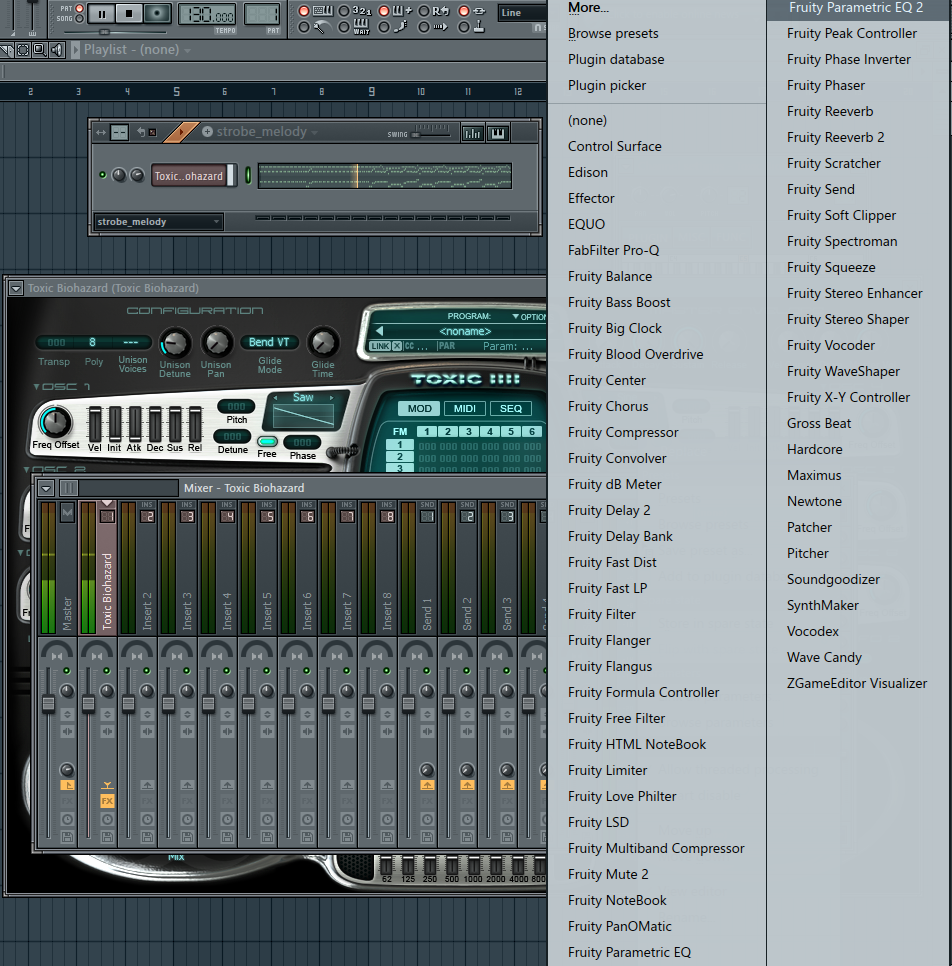The image size is (952, 966).
Task: Click the Toxic..ohazard channel button
Action: [189, 176]
